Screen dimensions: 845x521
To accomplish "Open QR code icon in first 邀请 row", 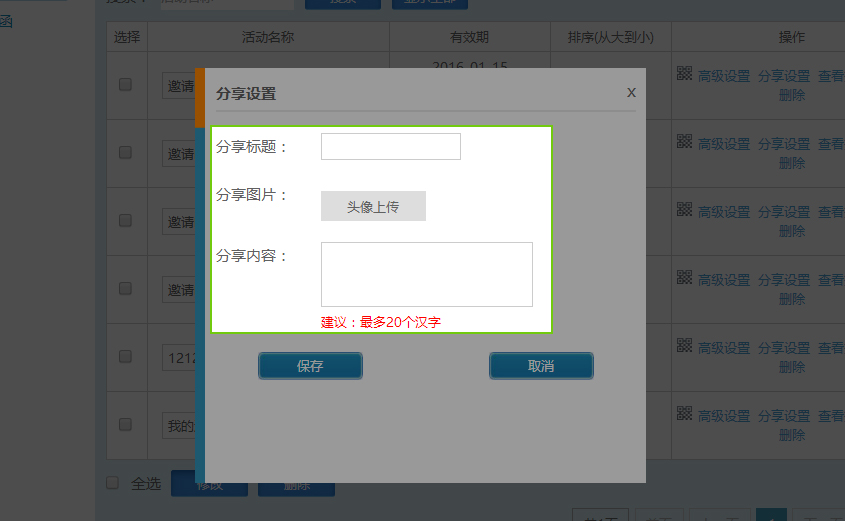I will [684, 73].
